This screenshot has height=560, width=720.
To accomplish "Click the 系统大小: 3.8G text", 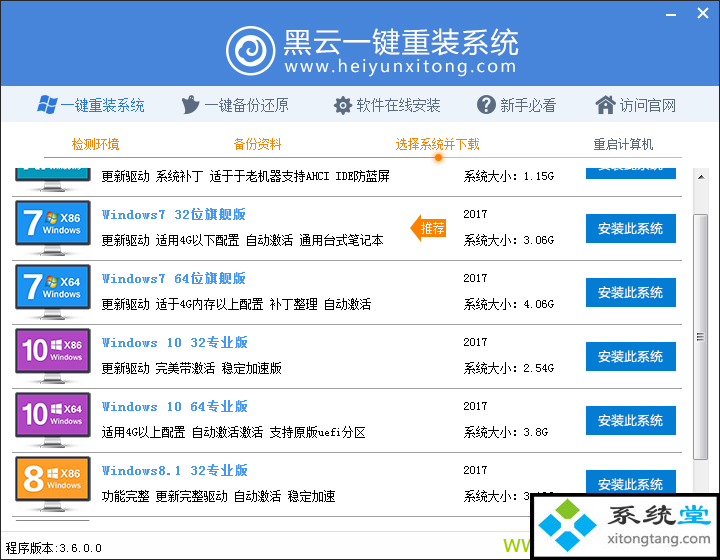I will [x=506, y=432].
